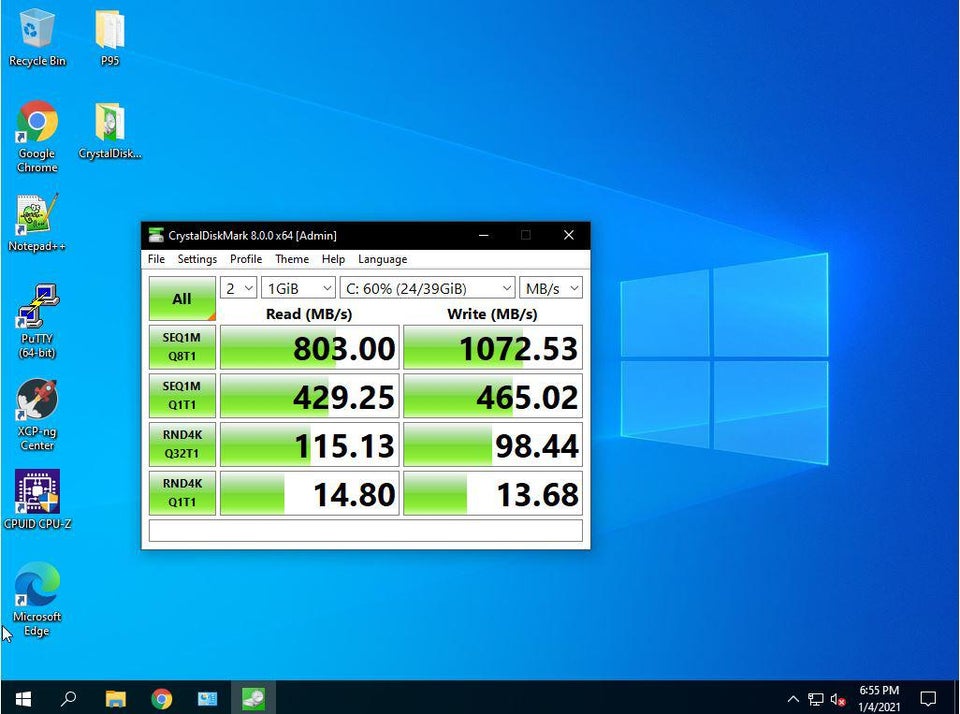This screenshot has height=714, width=960.
Task: Click the CrystalDiskMark title bar app icon
Action: (x=156, y=235)
